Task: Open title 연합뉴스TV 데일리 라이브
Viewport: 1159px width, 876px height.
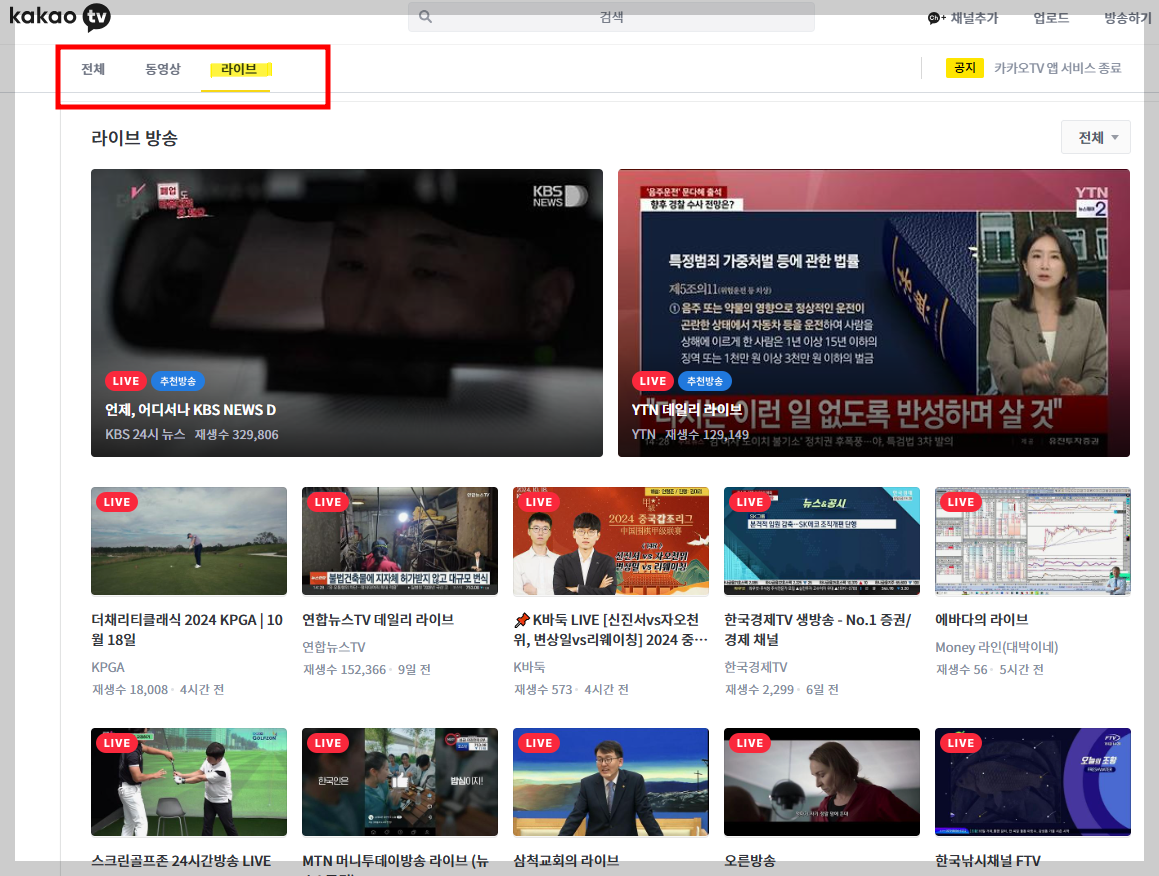Action: pyautogui.click(x=378, y=619)
